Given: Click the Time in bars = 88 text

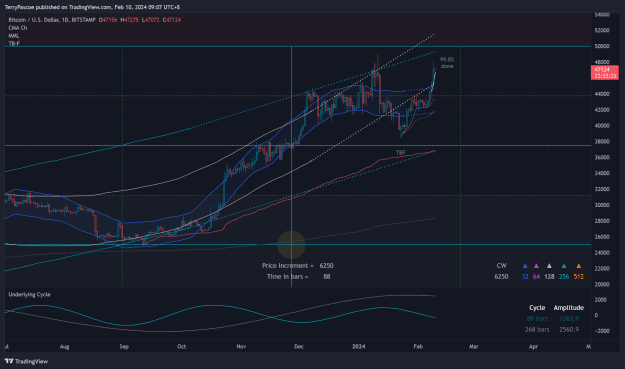Looking at the screenshot, I should 299,277.
